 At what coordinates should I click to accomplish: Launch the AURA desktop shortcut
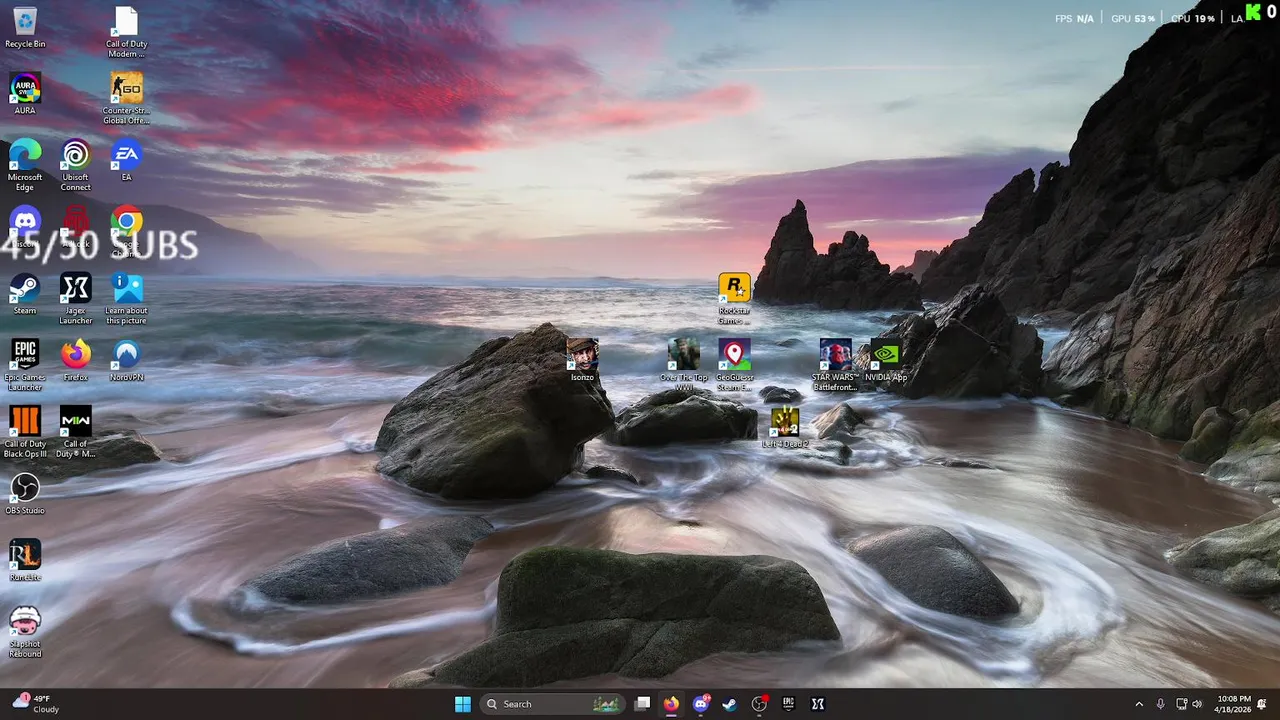25,94
